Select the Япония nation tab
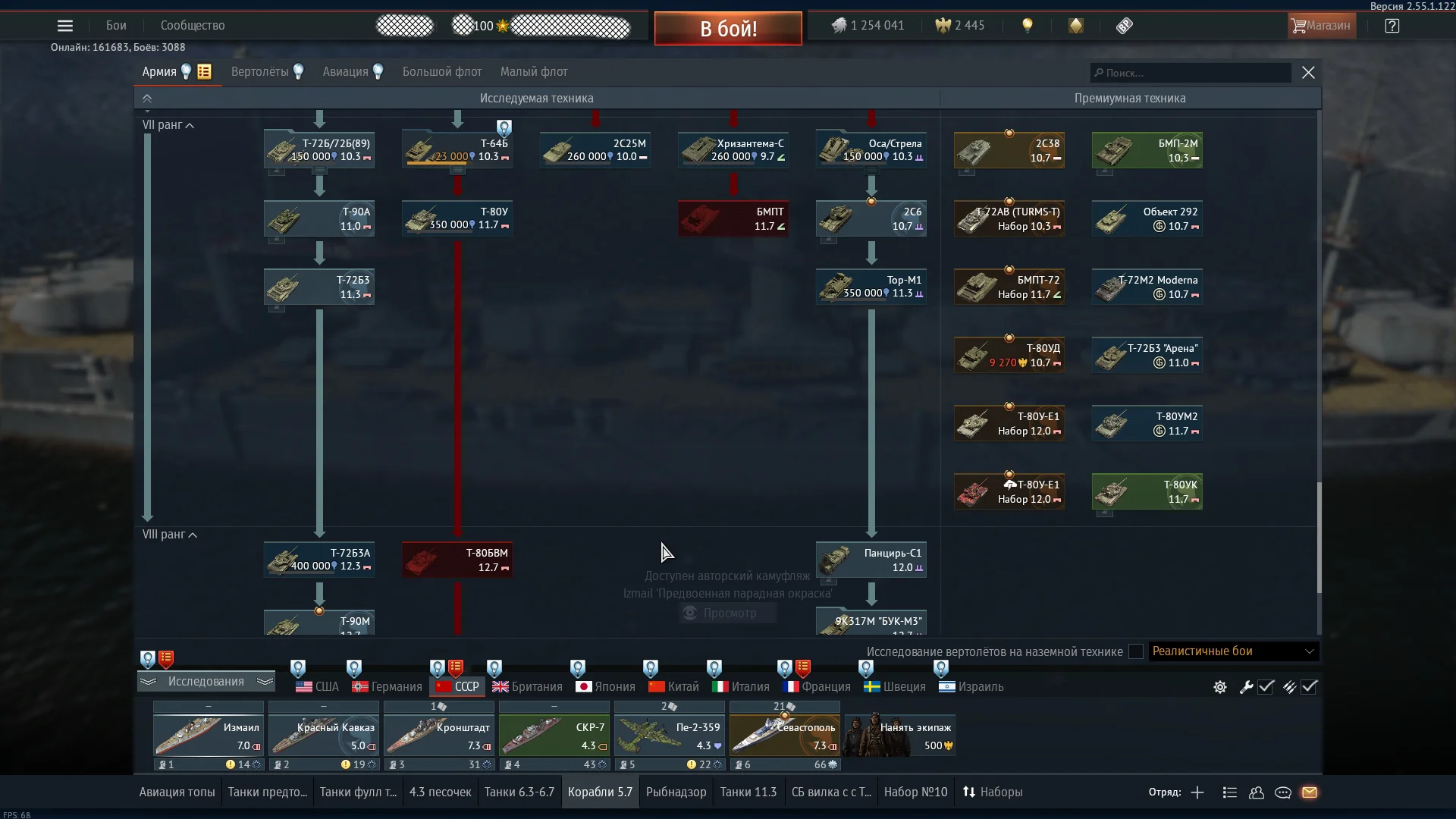The width and height of the screenshot is (1456, 819). (605, 687)
